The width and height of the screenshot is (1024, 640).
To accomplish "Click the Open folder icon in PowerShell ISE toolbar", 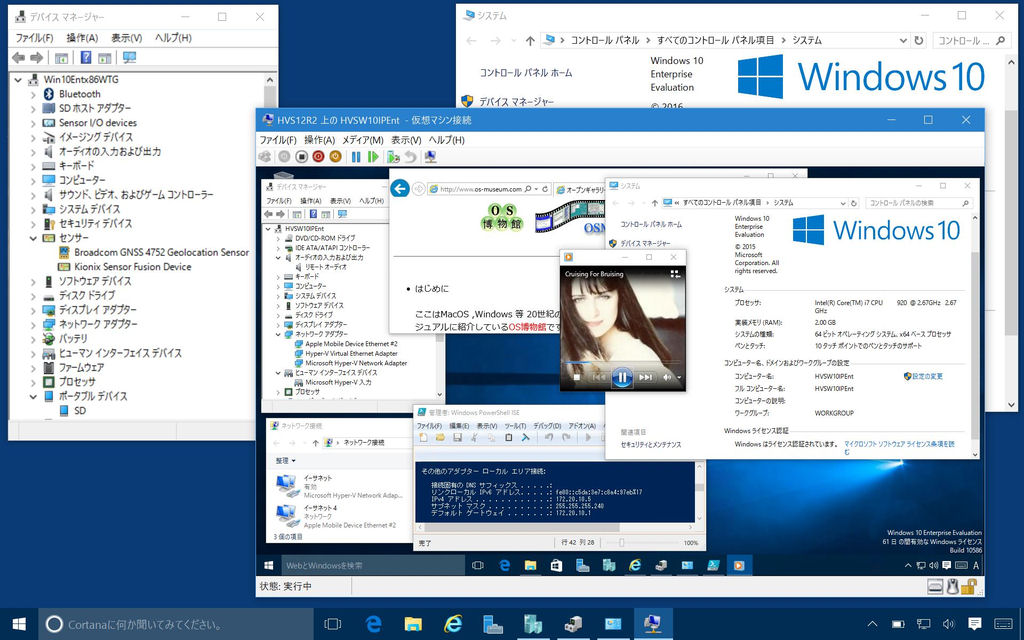I will 440,438.
